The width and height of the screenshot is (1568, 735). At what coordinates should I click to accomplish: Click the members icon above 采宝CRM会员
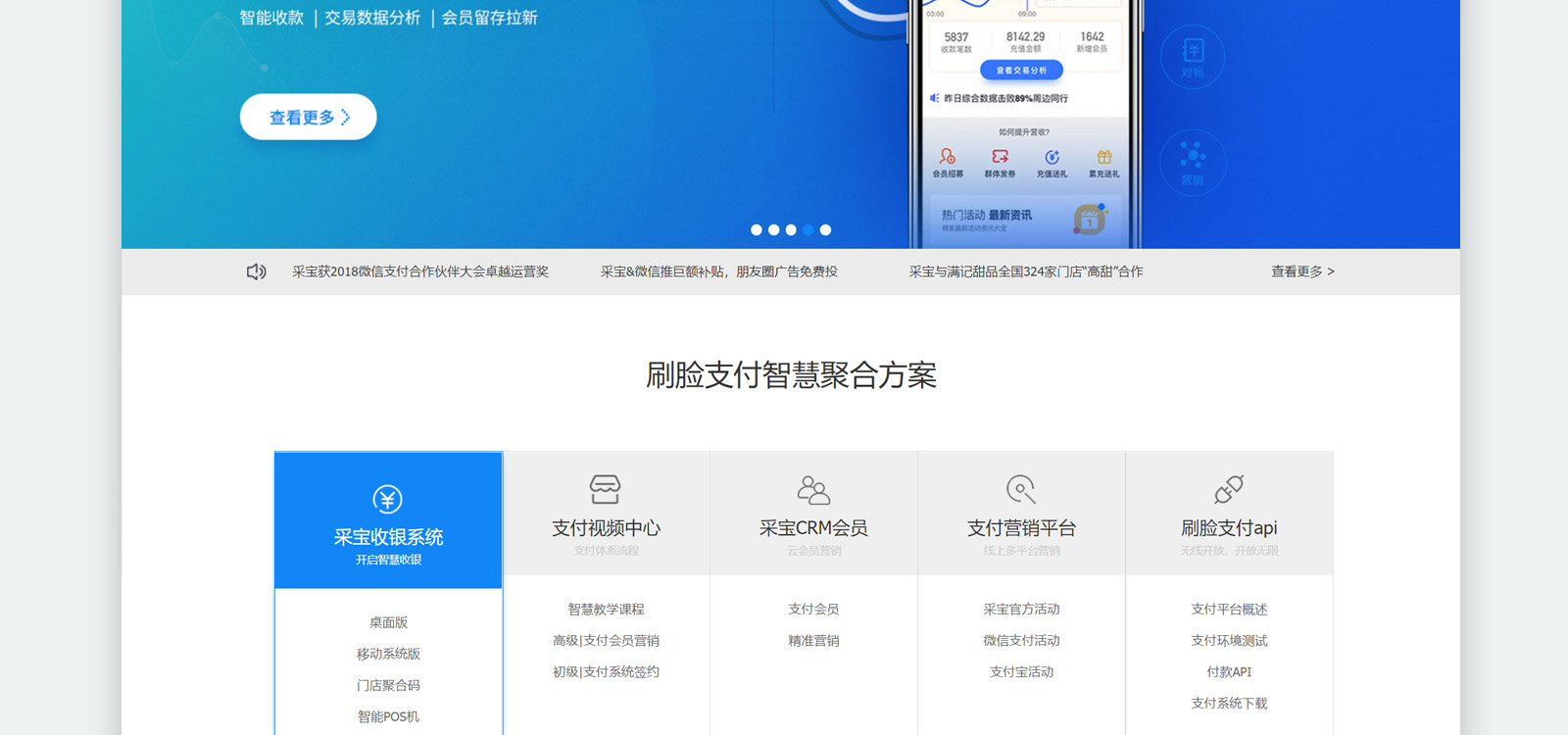pyautogui.click(x=813, y=489)
